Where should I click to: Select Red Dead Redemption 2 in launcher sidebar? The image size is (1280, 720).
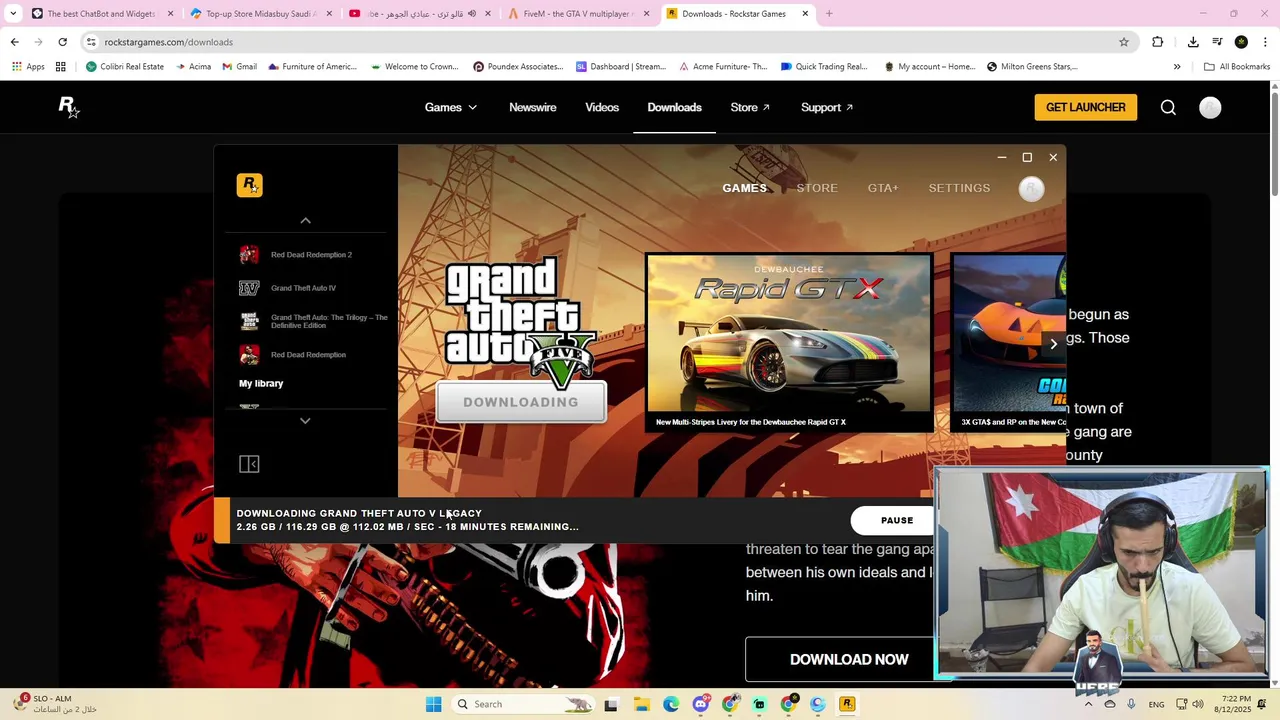click(313, 255)
